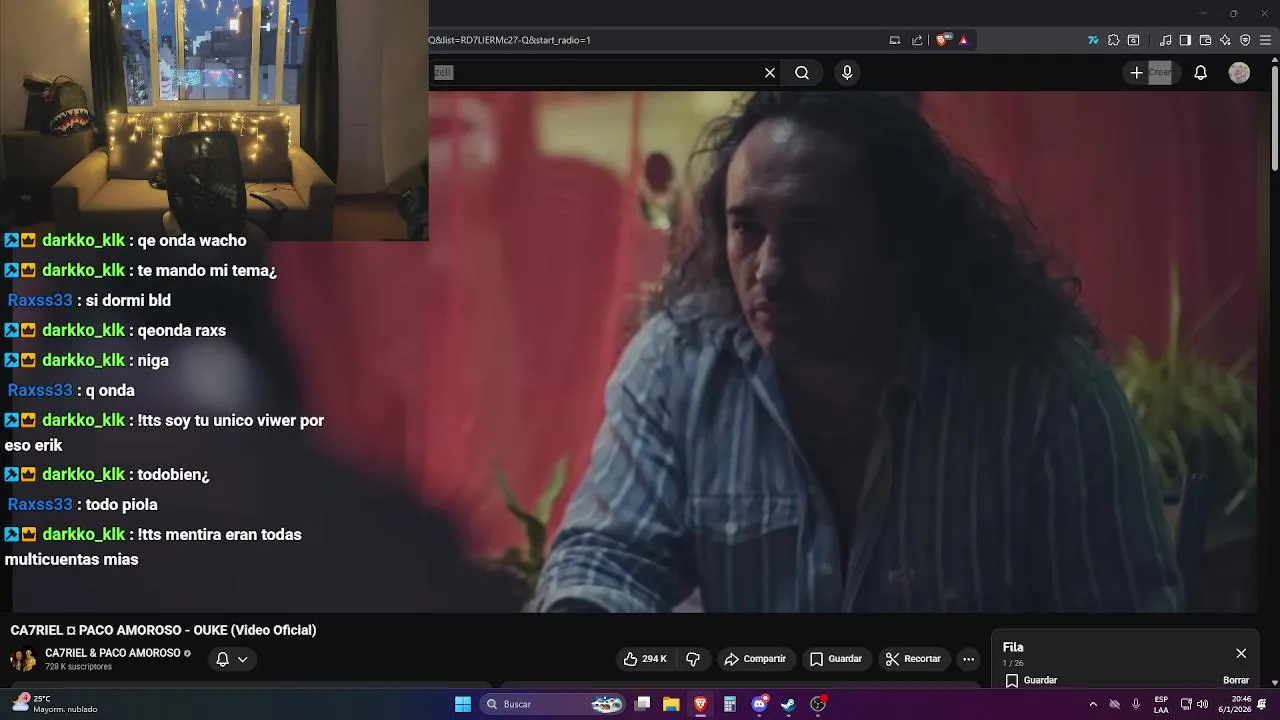Screen dimensions: 1280x720
Task: Open the browser hamburger main menu
Action: click(x=1266, y=40)
